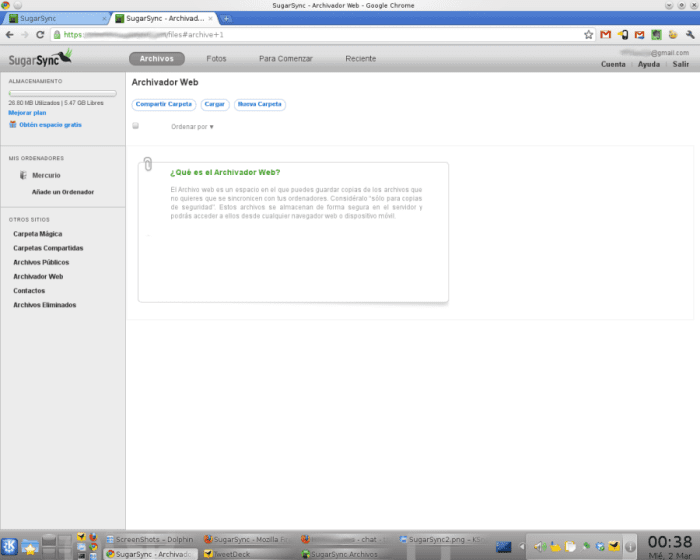Open the Ayuda link

click(x=649, y=64)
